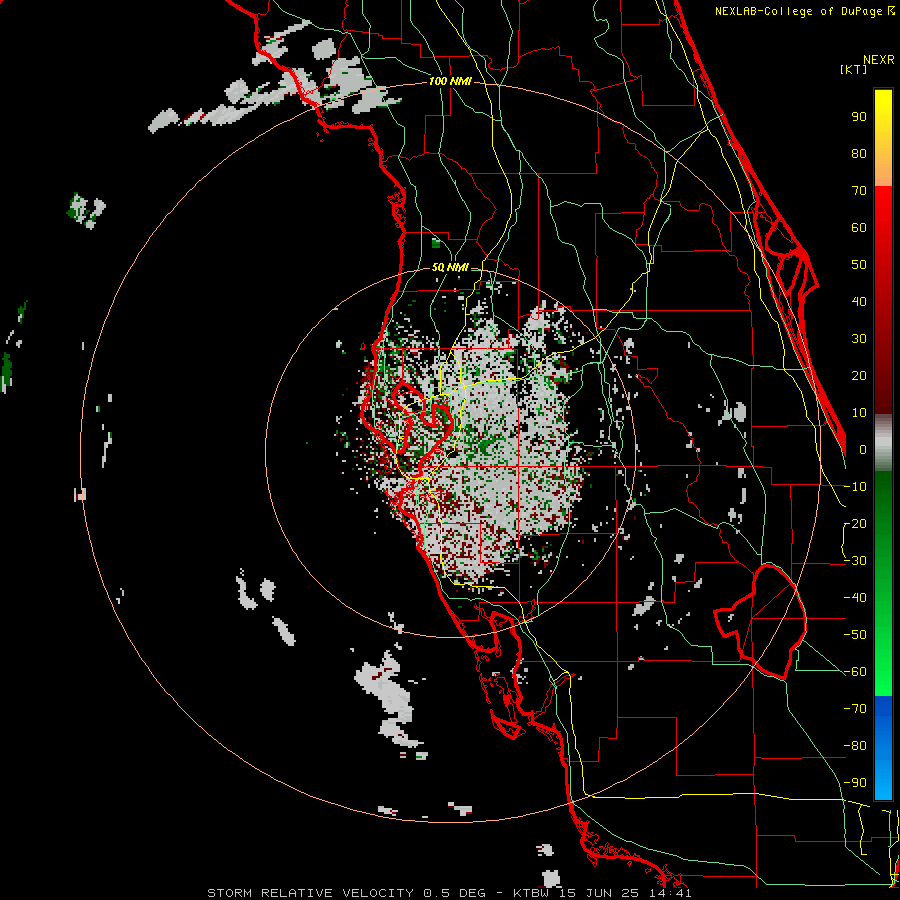
Task: Select the -80 knot scale value
Action: (x=855, y=746)
